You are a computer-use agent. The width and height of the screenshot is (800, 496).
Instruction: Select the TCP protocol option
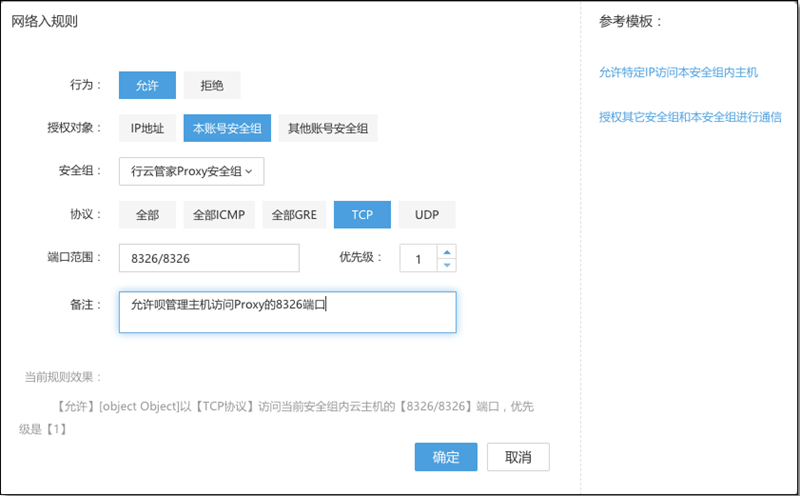click(362, 214)
